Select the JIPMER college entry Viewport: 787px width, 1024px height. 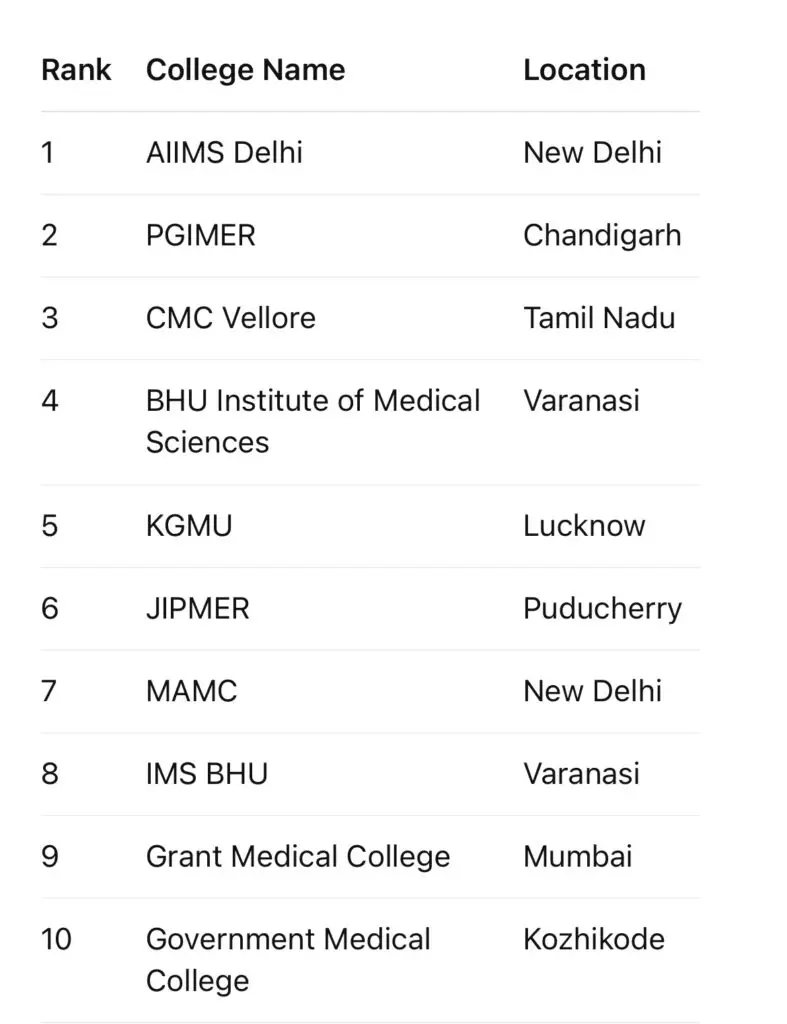point(197,609)
